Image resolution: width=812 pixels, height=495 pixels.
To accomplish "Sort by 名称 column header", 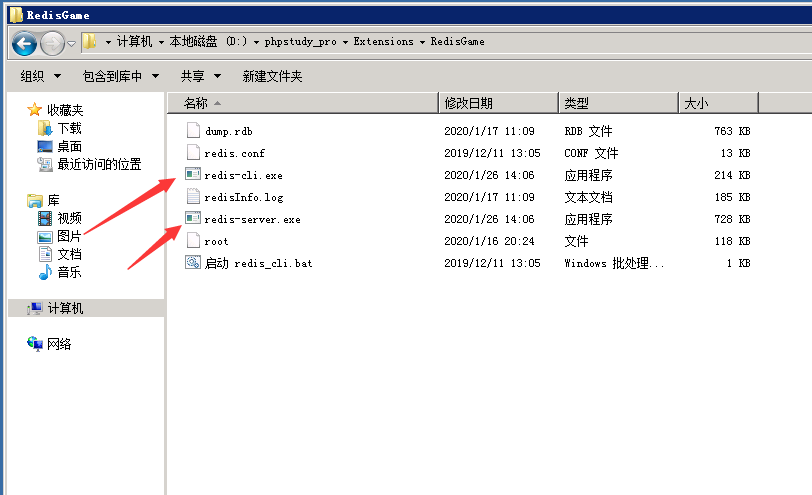I will 303,103.
